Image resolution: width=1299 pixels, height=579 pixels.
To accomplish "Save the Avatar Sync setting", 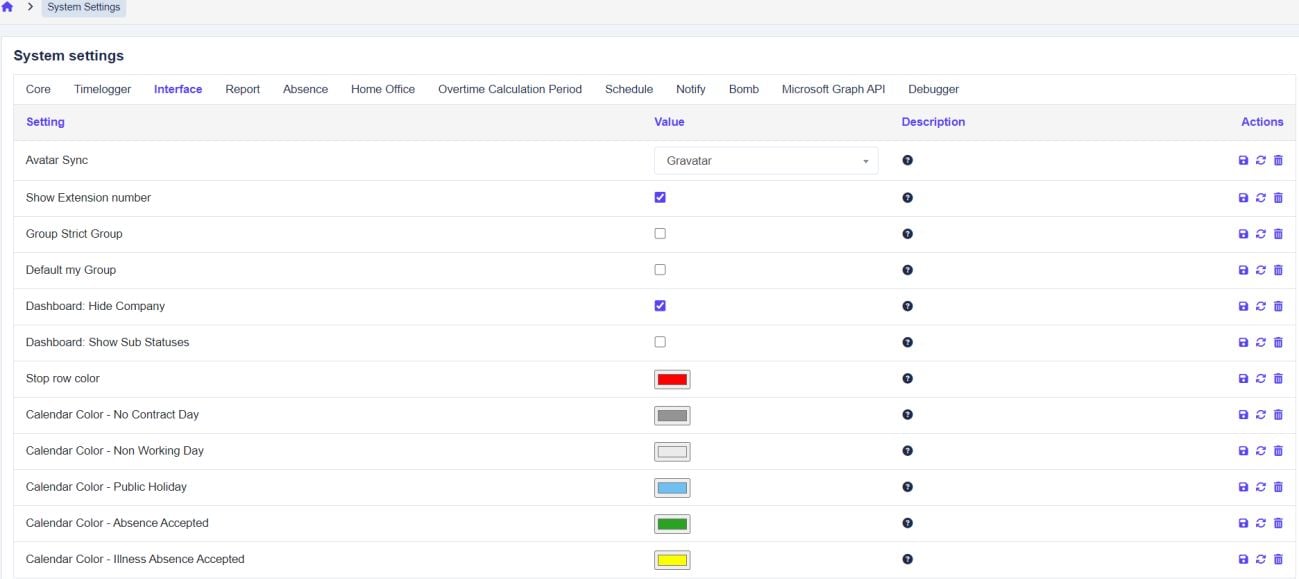I will pyautogui.click(x=1243, y=161).
